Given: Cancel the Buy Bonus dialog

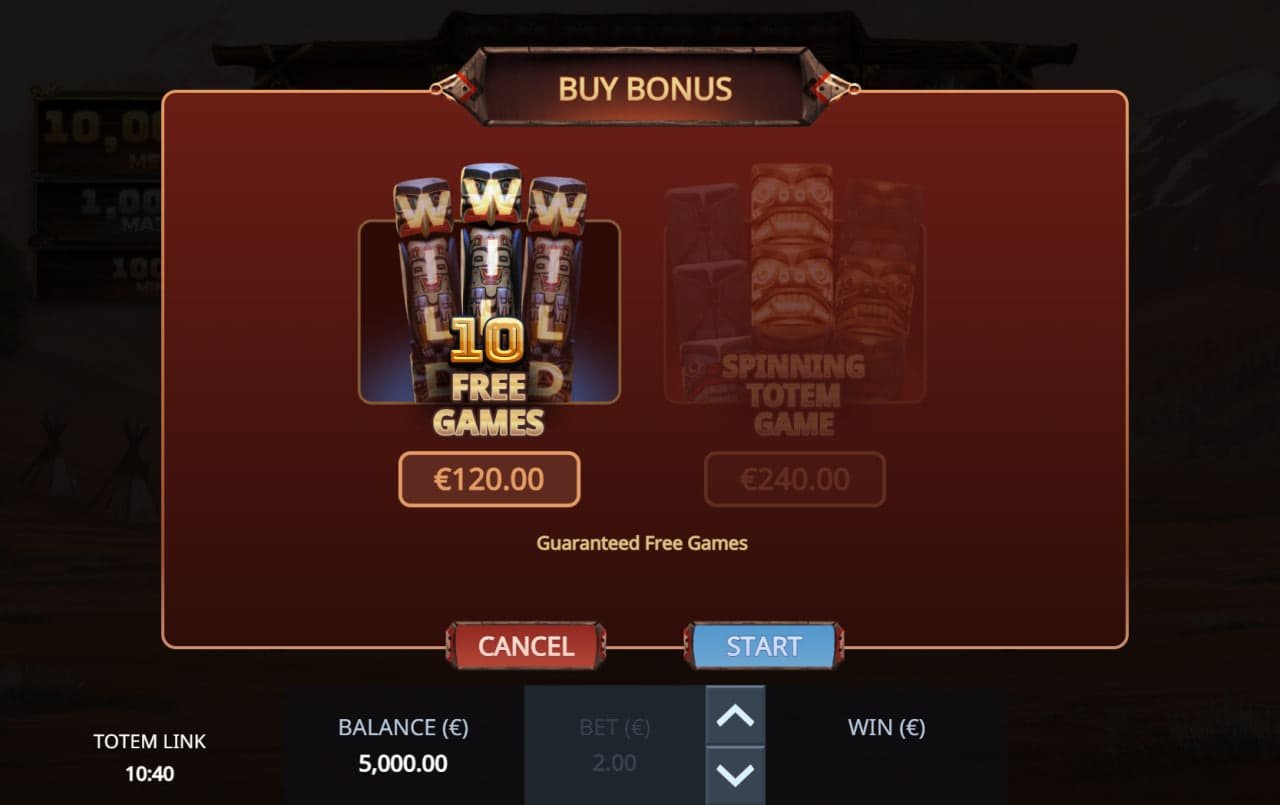Looking at the screenshot, I should click(x=526, y=646).
